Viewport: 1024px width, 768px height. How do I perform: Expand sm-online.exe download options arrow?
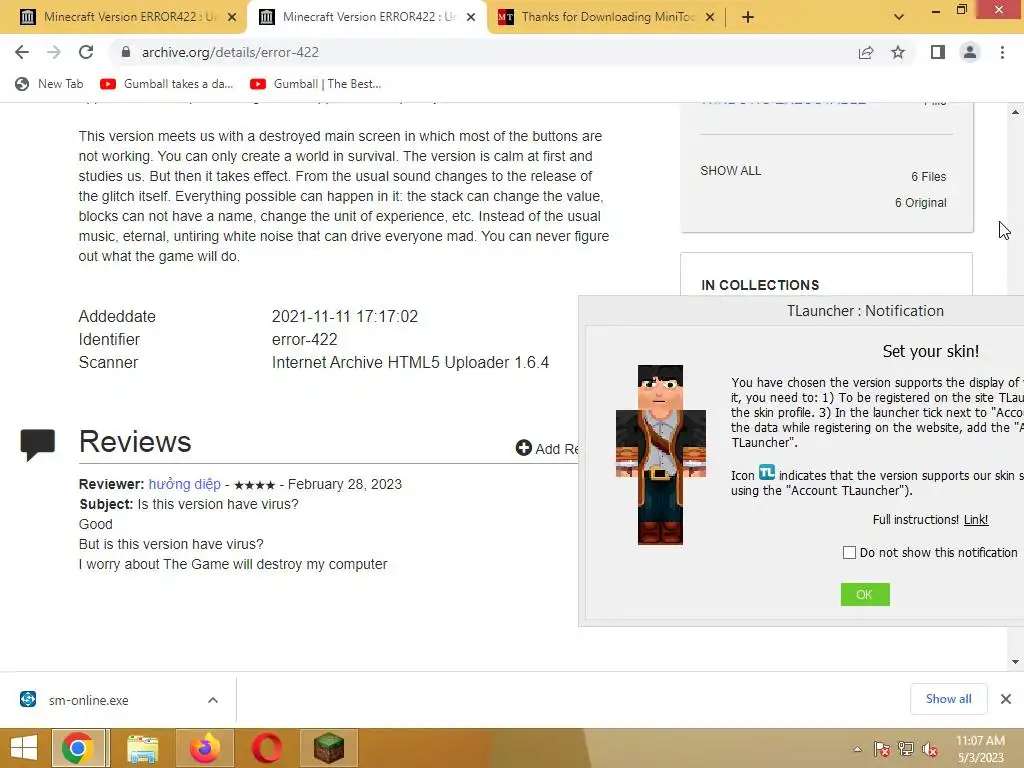point(213,700)
